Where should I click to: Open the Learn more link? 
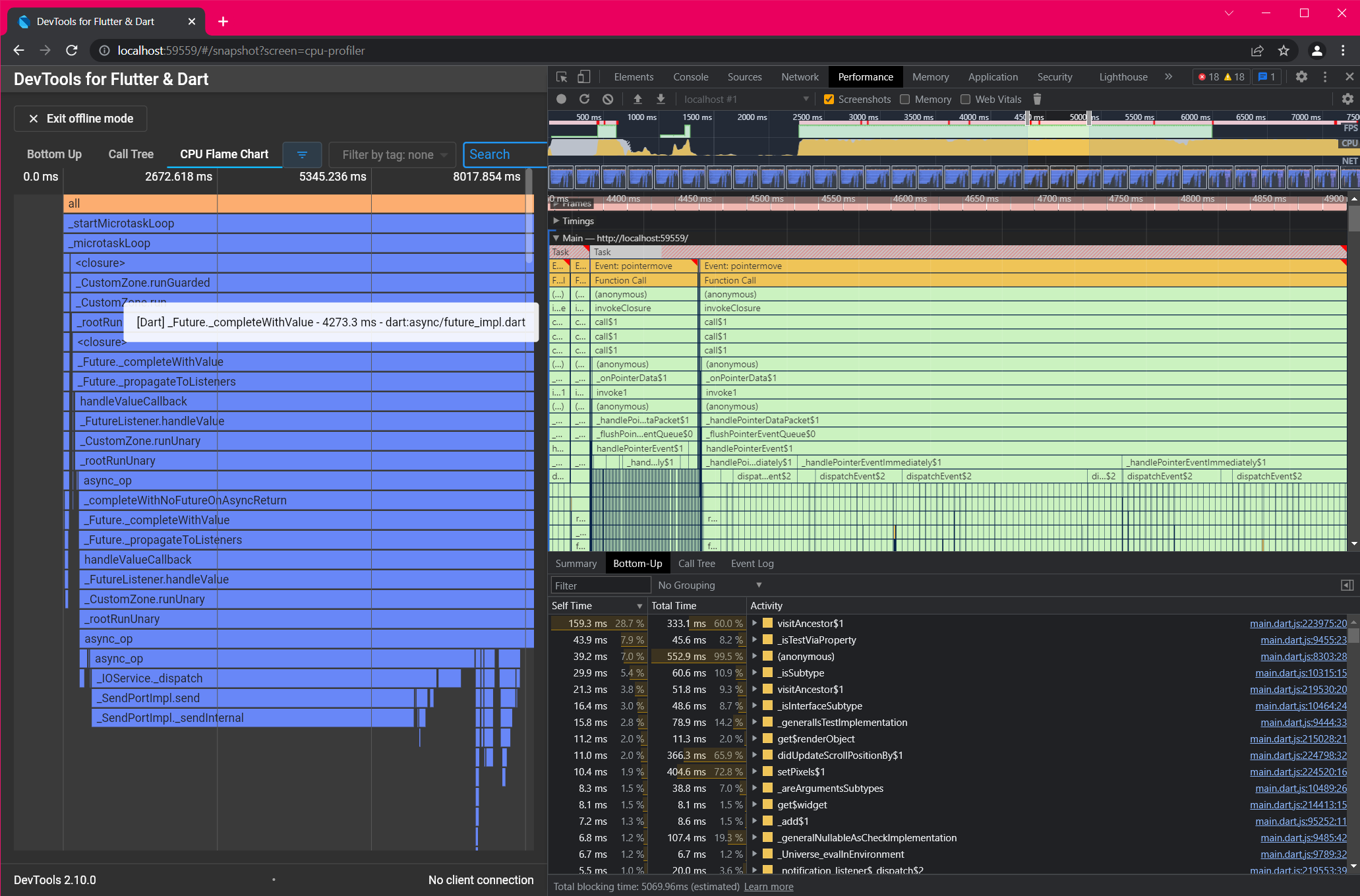point(769,887)
